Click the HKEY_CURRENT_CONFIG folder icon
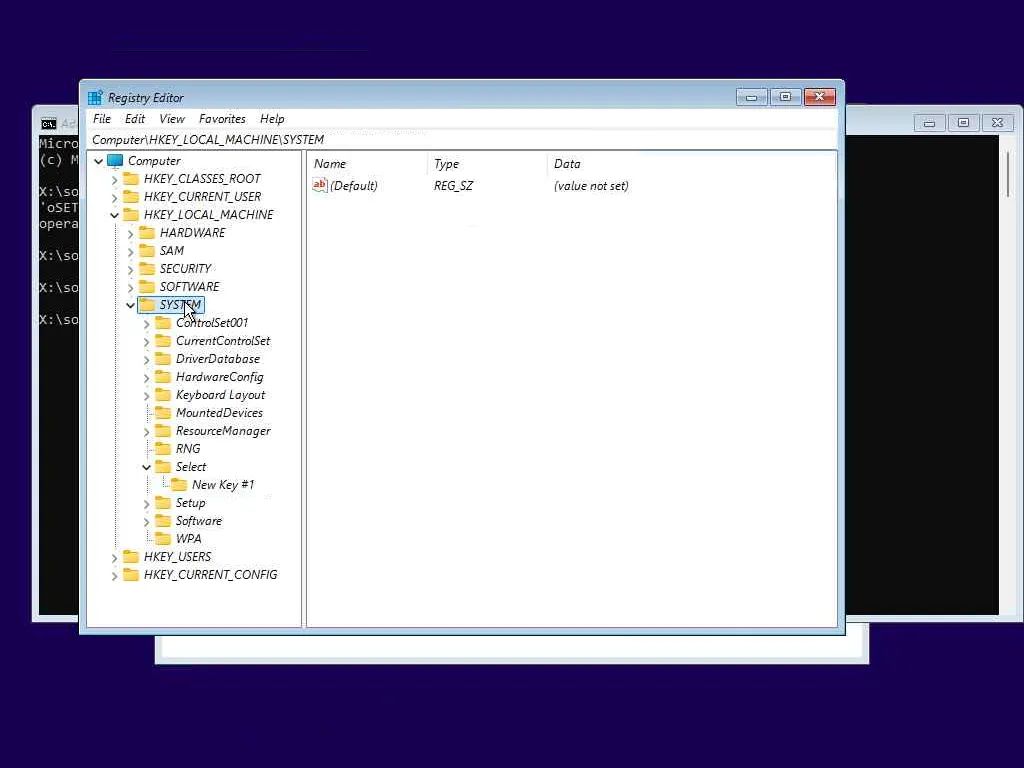Viewport: 1024px width, 768px height. [131, 575]
